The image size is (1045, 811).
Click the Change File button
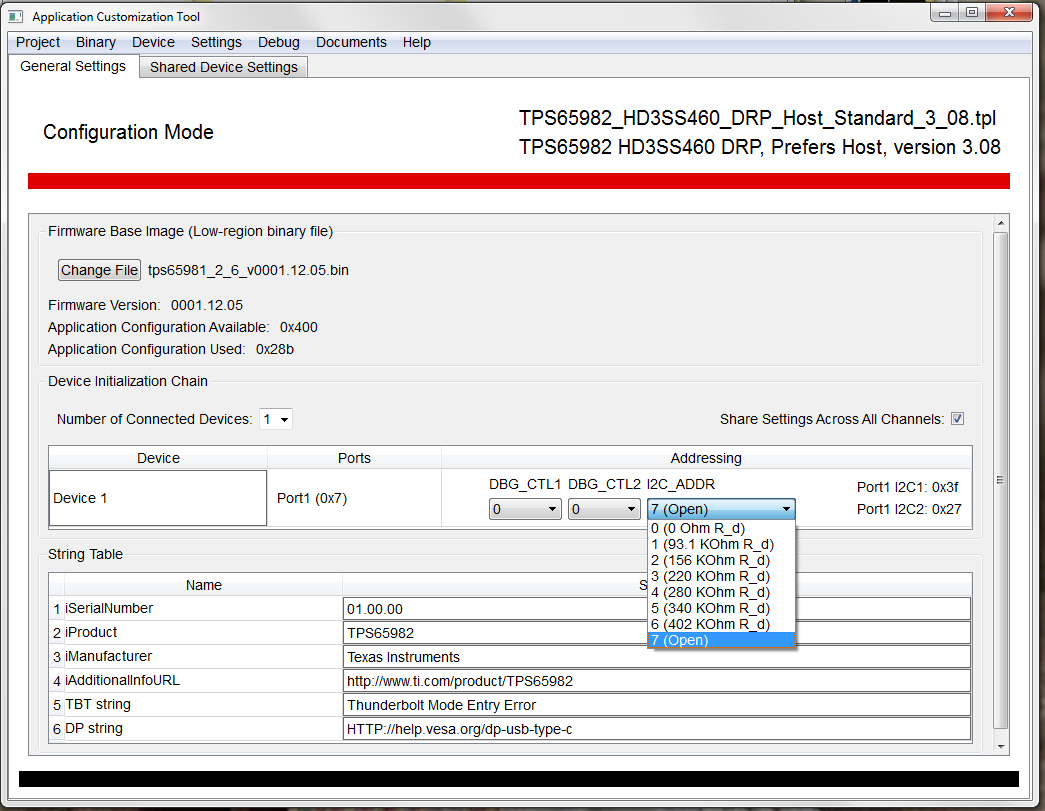point(99,270)
